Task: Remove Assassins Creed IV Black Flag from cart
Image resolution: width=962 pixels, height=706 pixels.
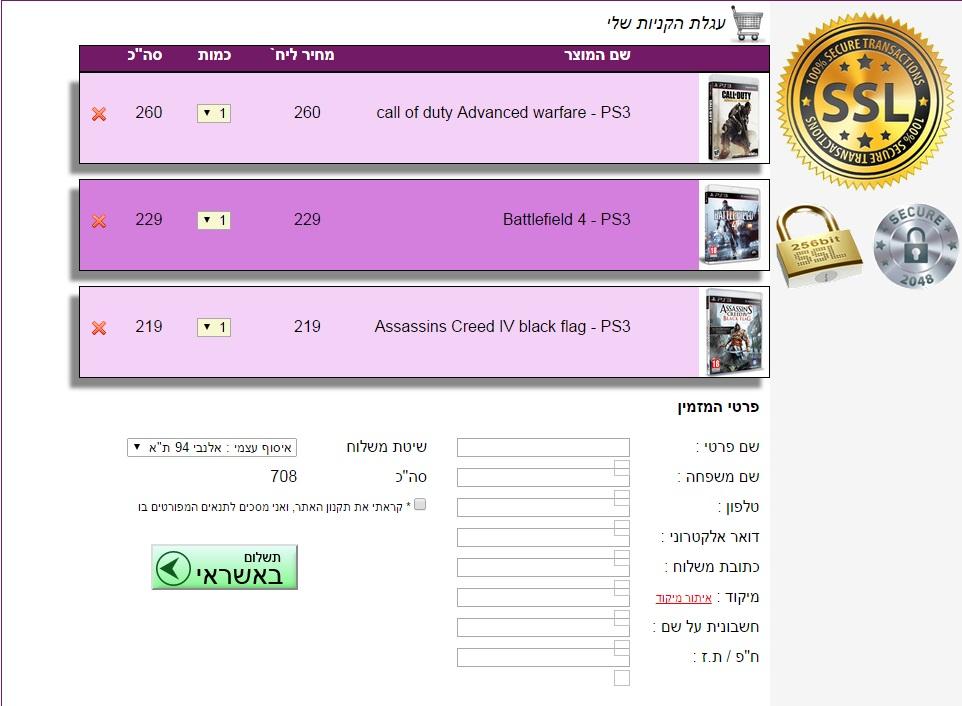Action: (x=99, y=328)
